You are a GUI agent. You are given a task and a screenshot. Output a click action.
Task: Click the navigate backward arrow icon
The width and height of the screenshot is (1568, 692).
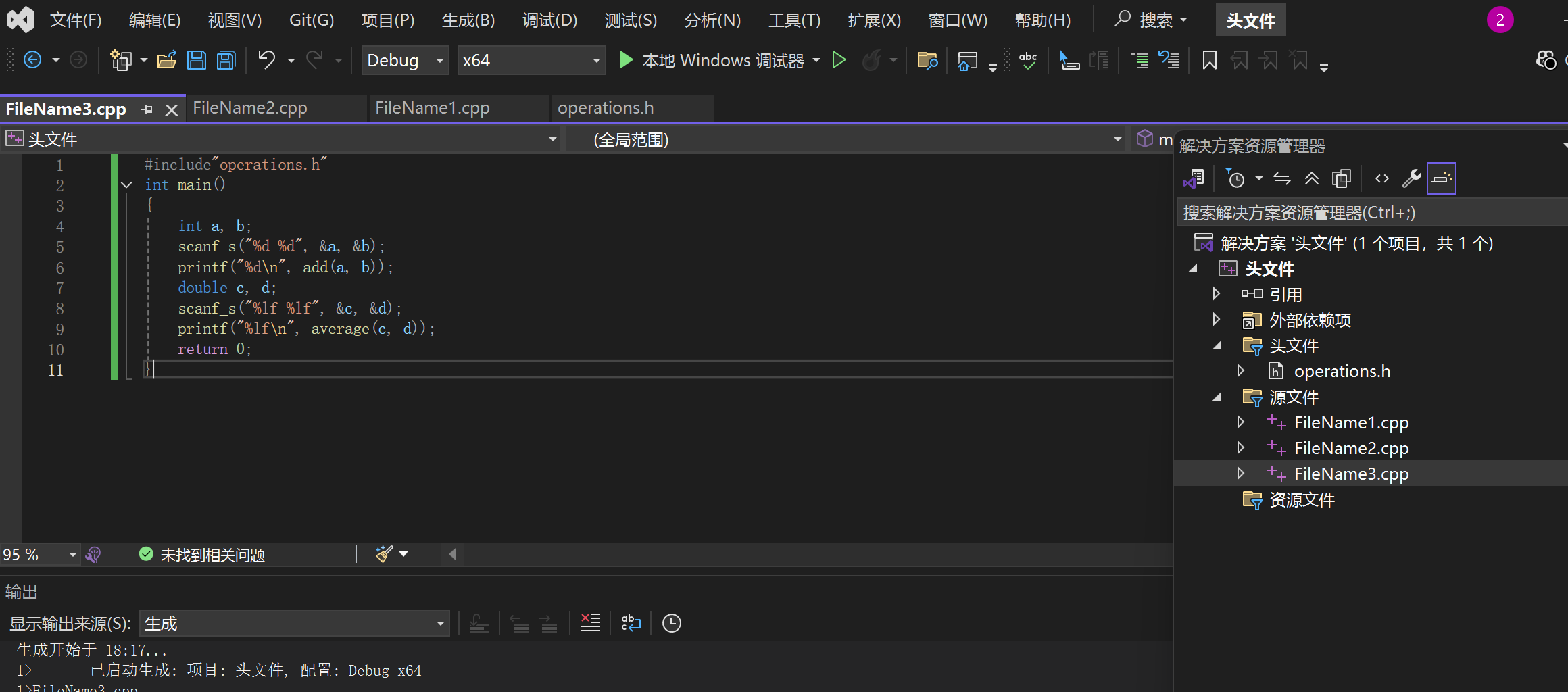tap(32, 60)
